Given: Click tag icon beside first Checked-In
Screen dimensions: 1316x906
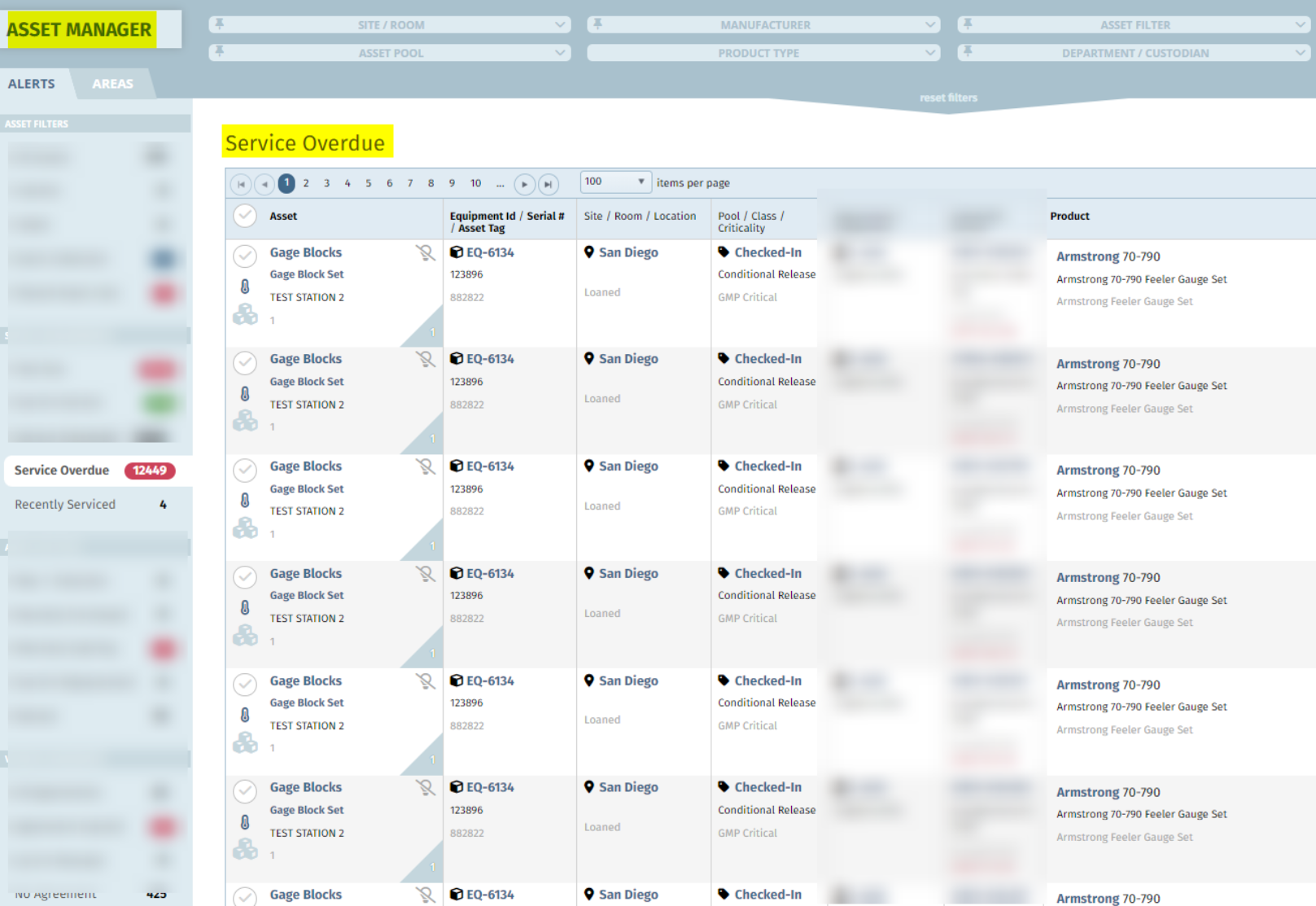Looking at the screenshot, I should click(x=724, y=252).
